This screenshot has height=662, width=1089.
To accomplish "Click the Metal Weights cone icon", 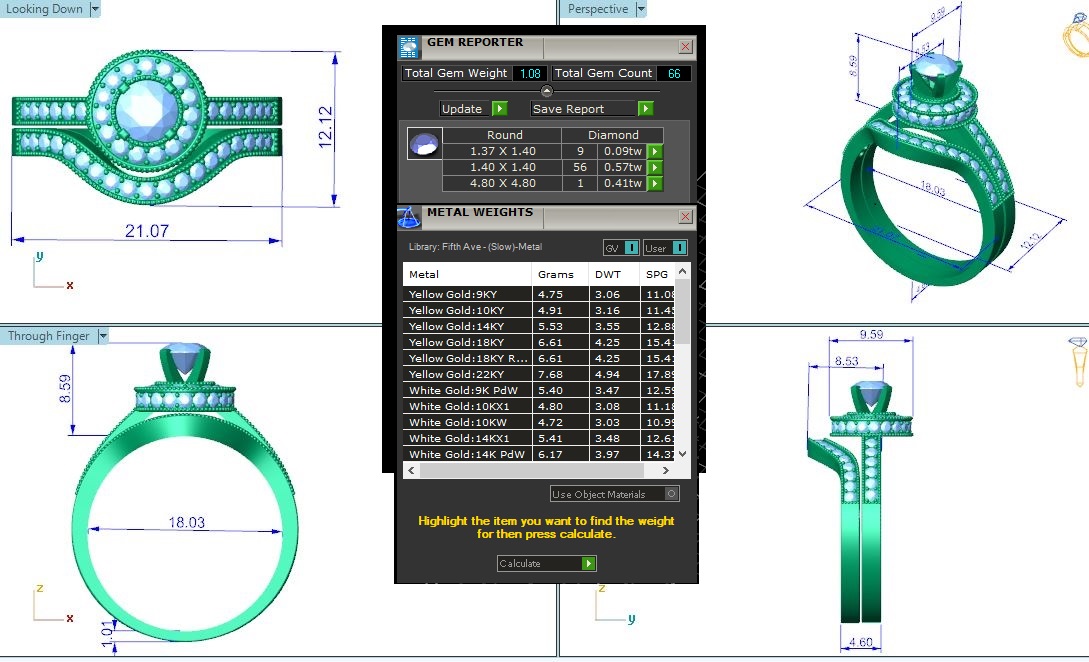I will 408,217.
